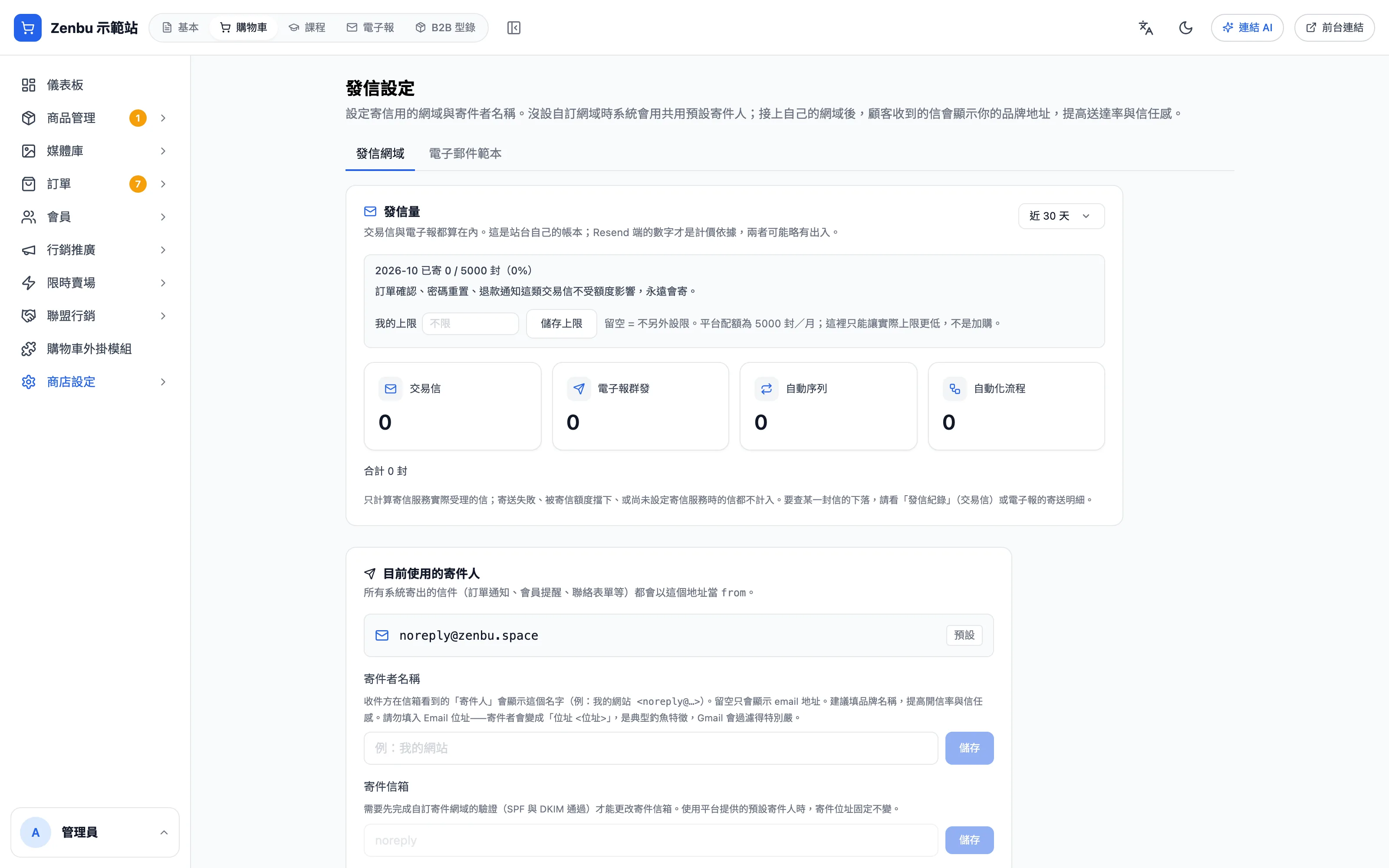Expand the 管理員 account menu
The width and height of the screenshot is (1389, 868).
click(x=95, y=832)
